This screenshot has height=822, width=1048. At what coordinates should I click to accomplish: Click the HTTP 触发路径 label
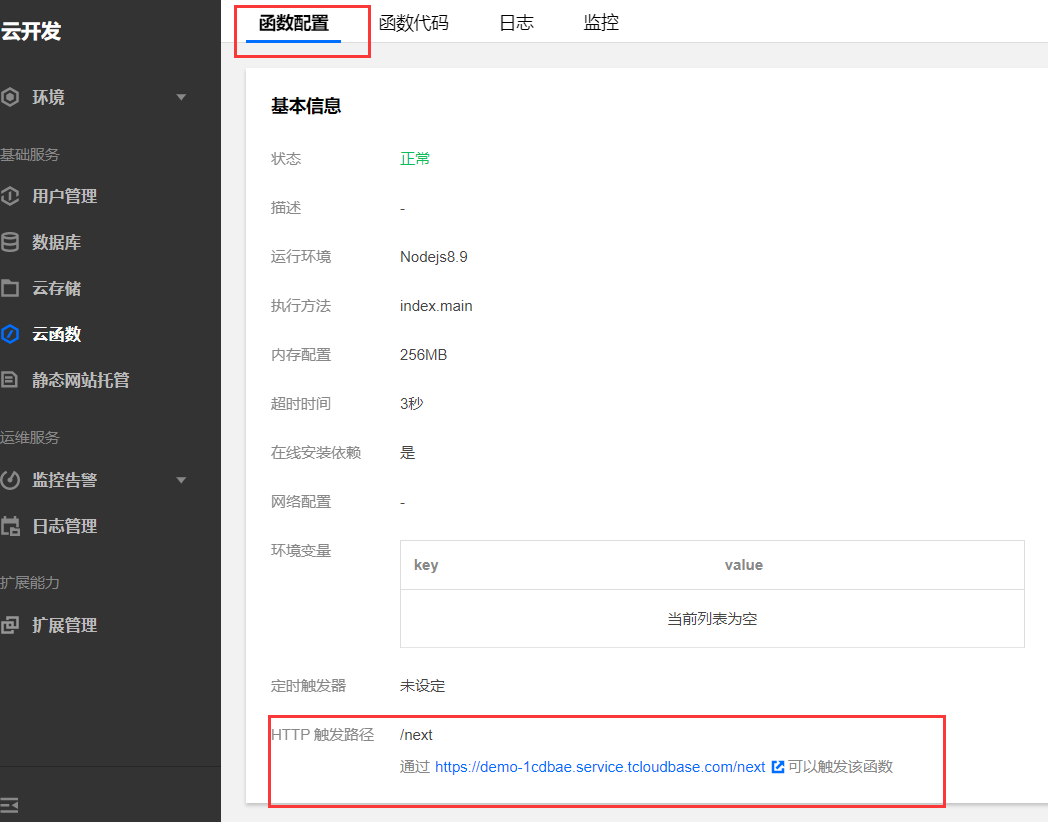pos(322,734)
